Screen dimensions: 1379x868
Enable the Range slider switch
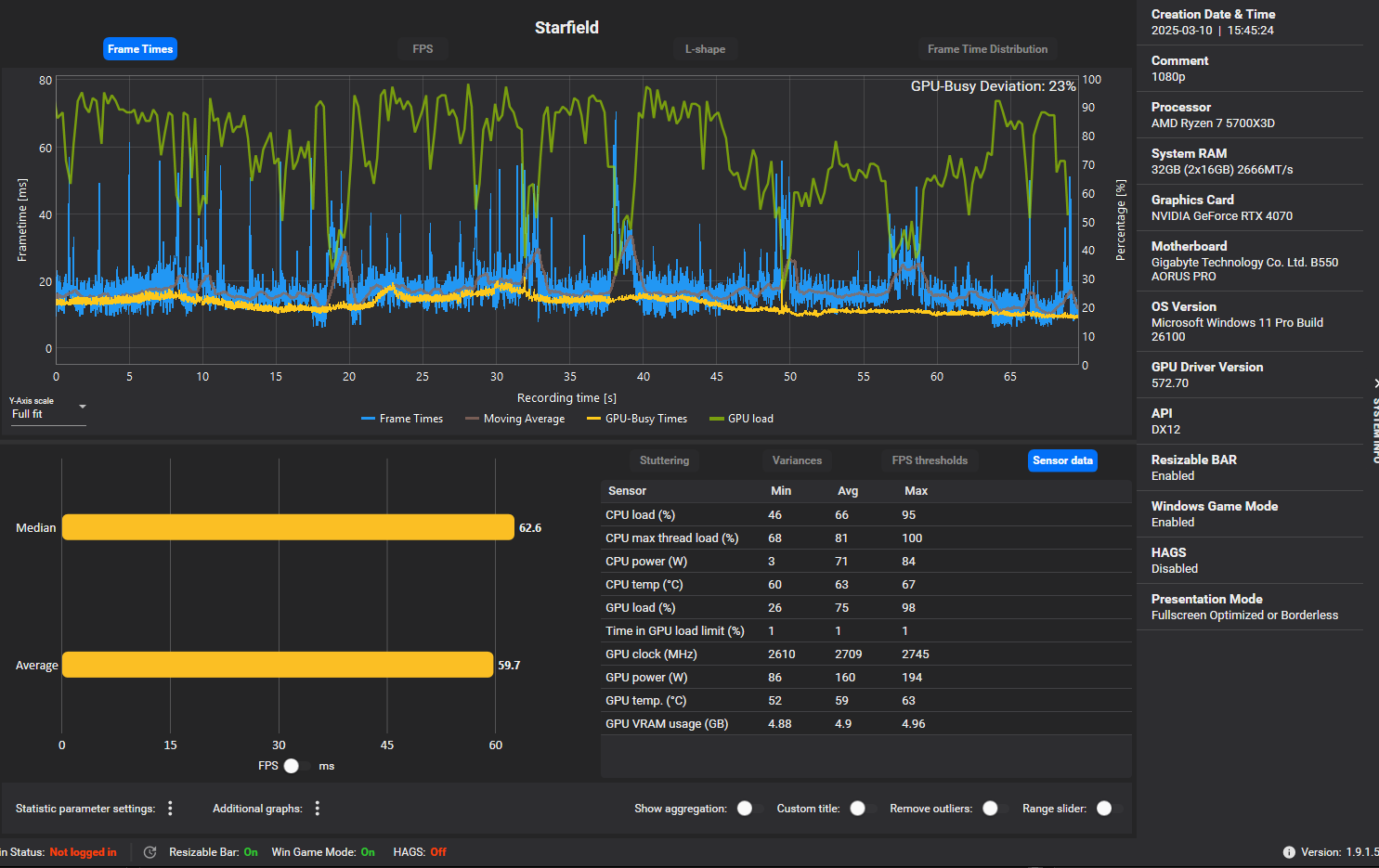pyautogui.click(x=1110, y=809)
